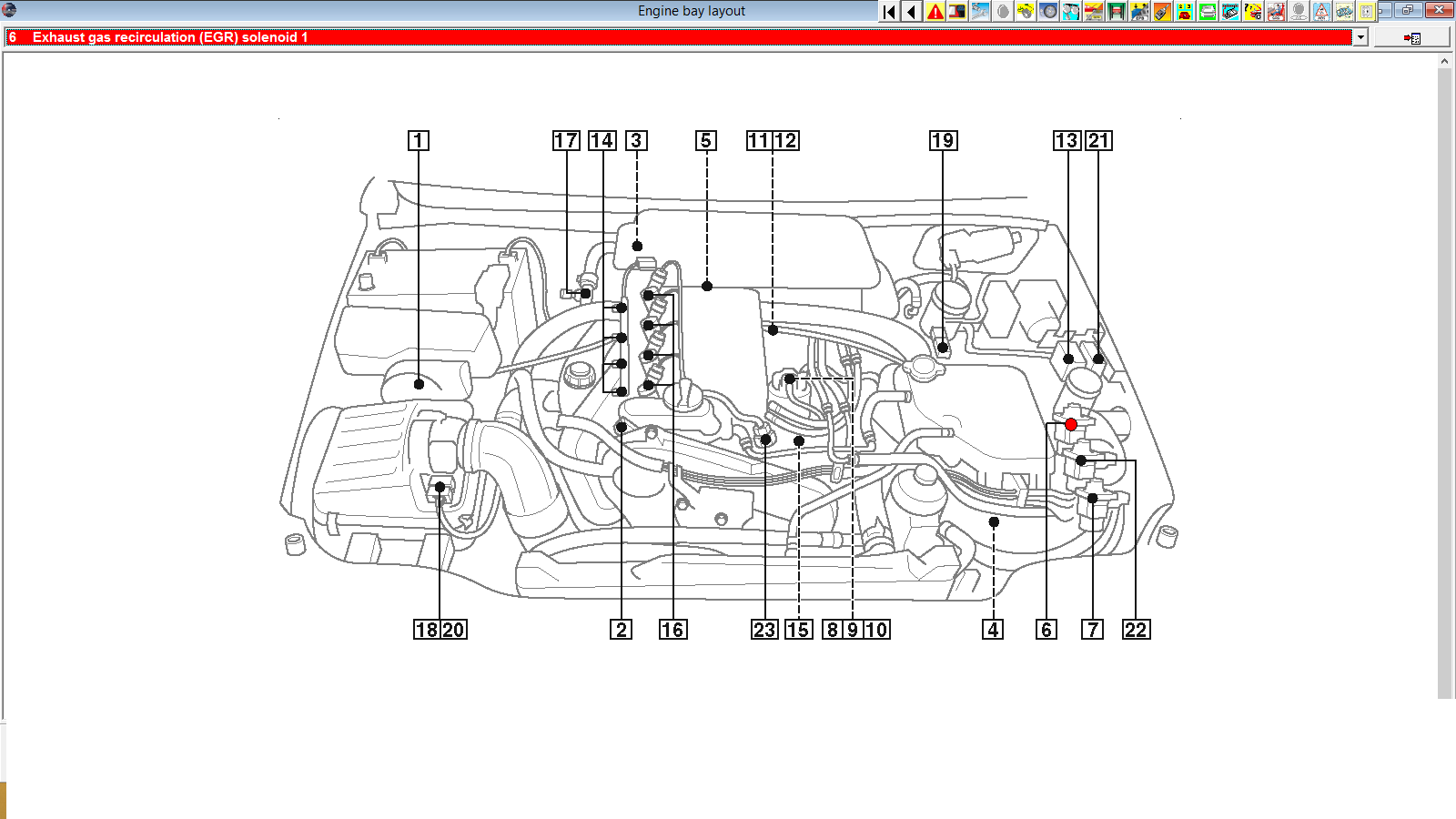Select component label 19 in diagram
The height and width of the screenshot is (819, 1456).
[943, 140]
